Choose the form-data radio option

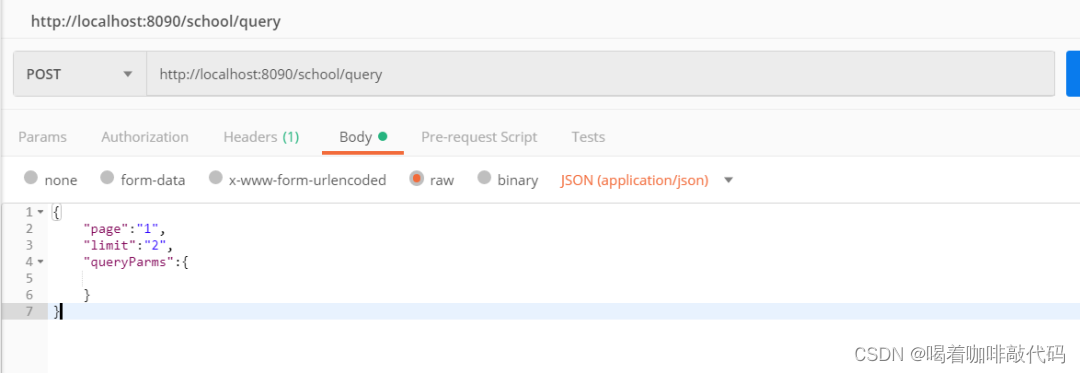(107, 178)
